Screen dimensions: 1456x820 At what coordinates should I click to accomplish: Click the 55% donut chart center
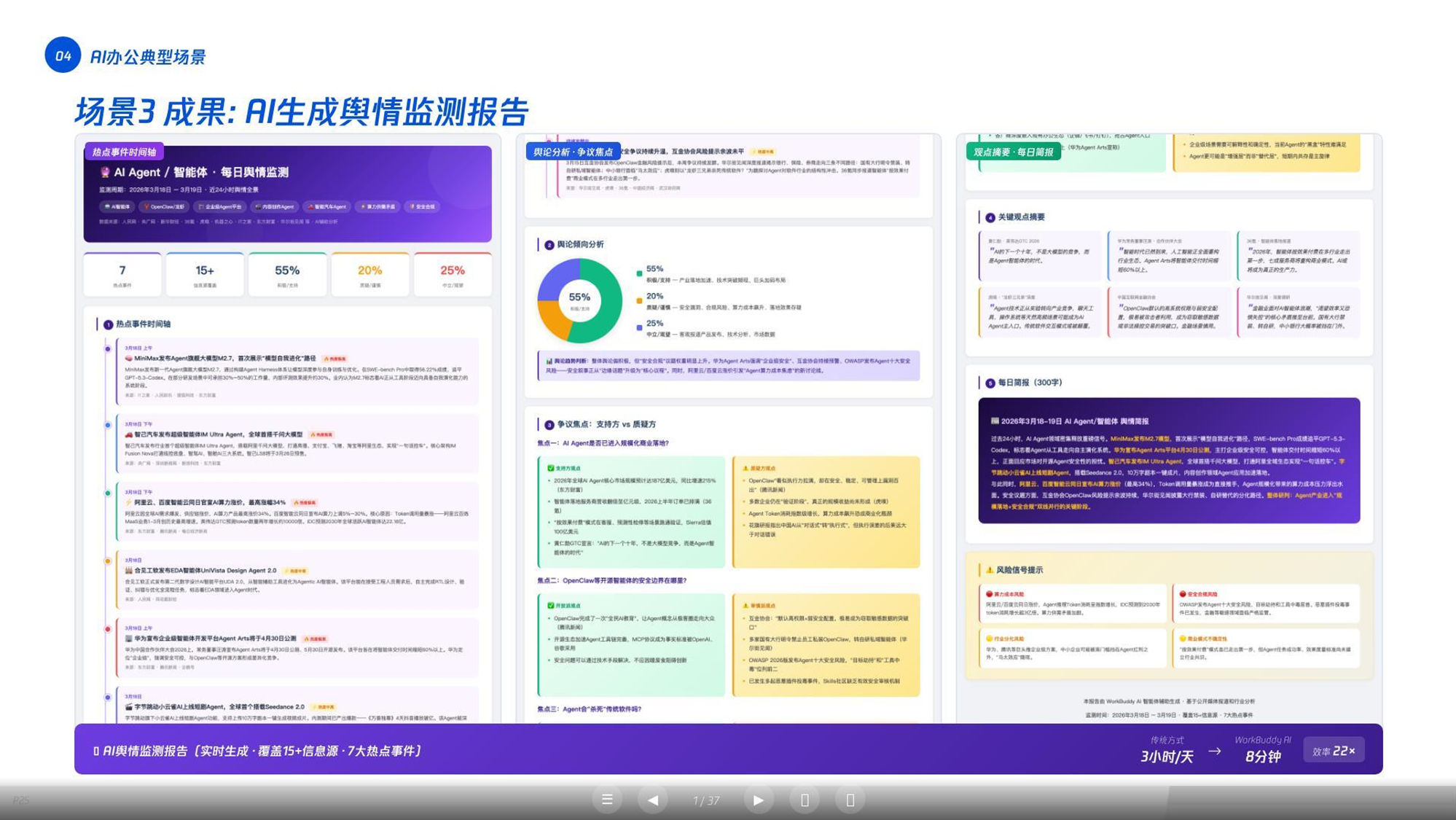(579, 300)
